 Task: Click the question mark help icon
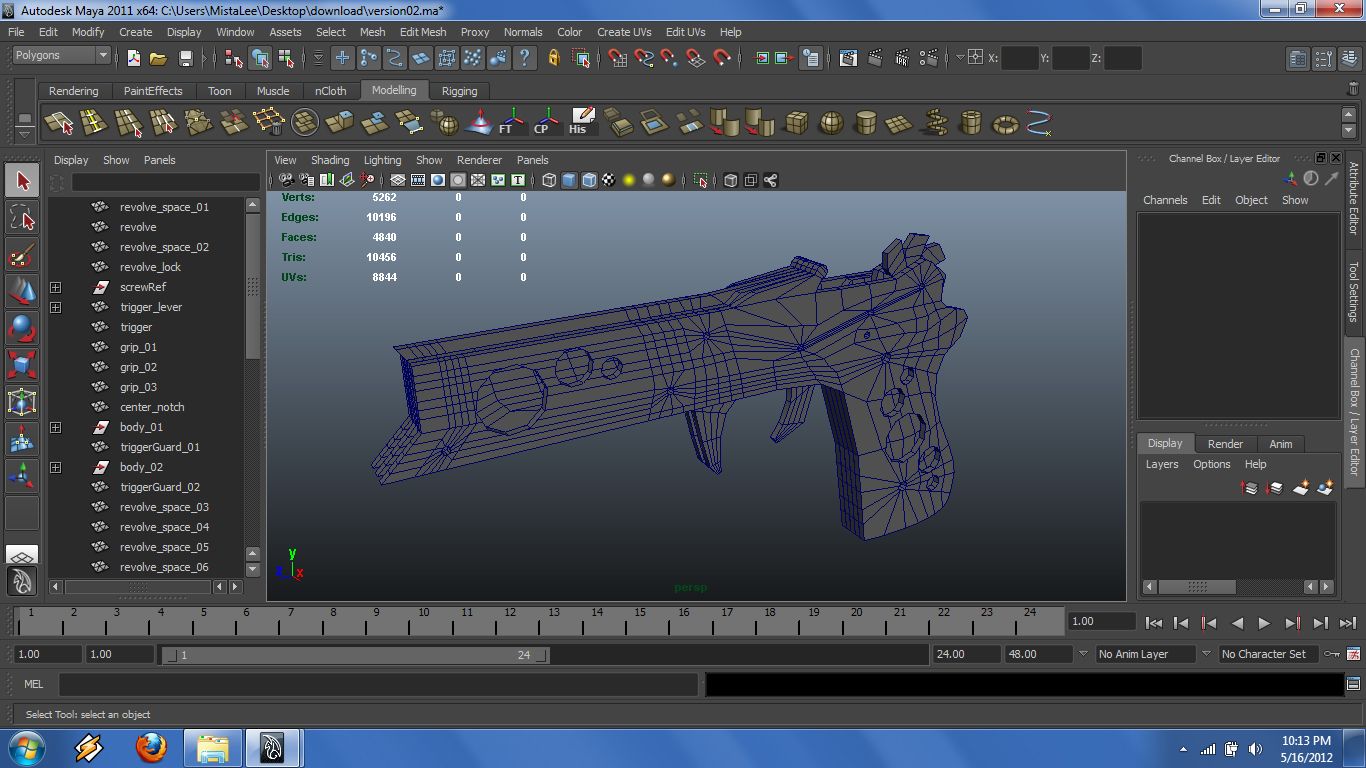524,58
